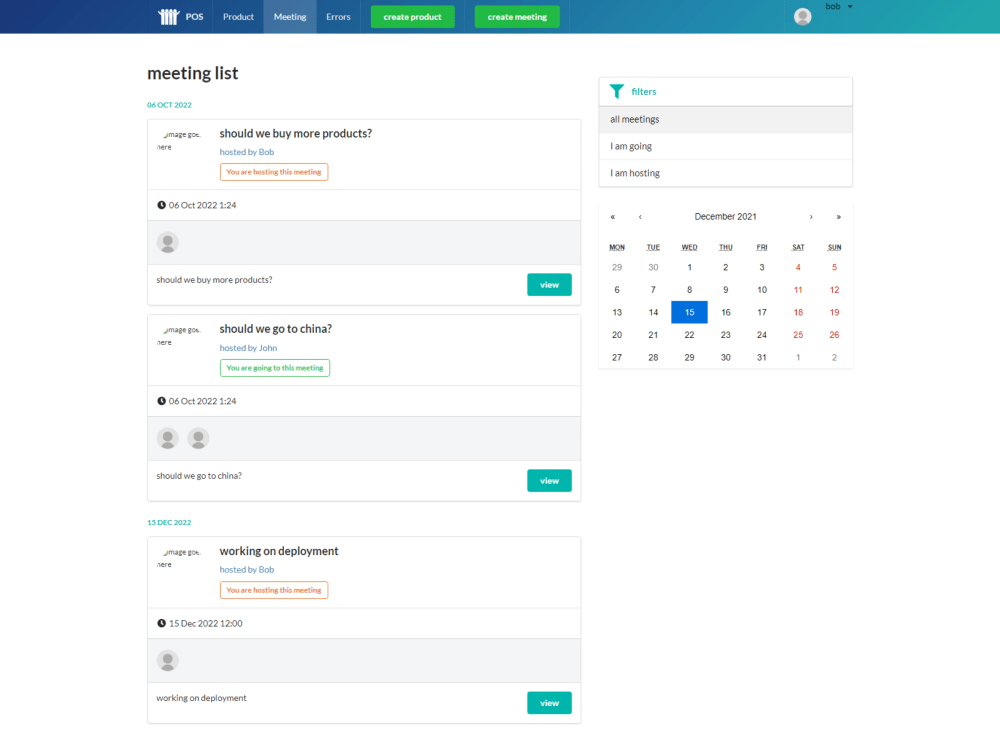Select the 'all meetings' filter

point(637,118)
